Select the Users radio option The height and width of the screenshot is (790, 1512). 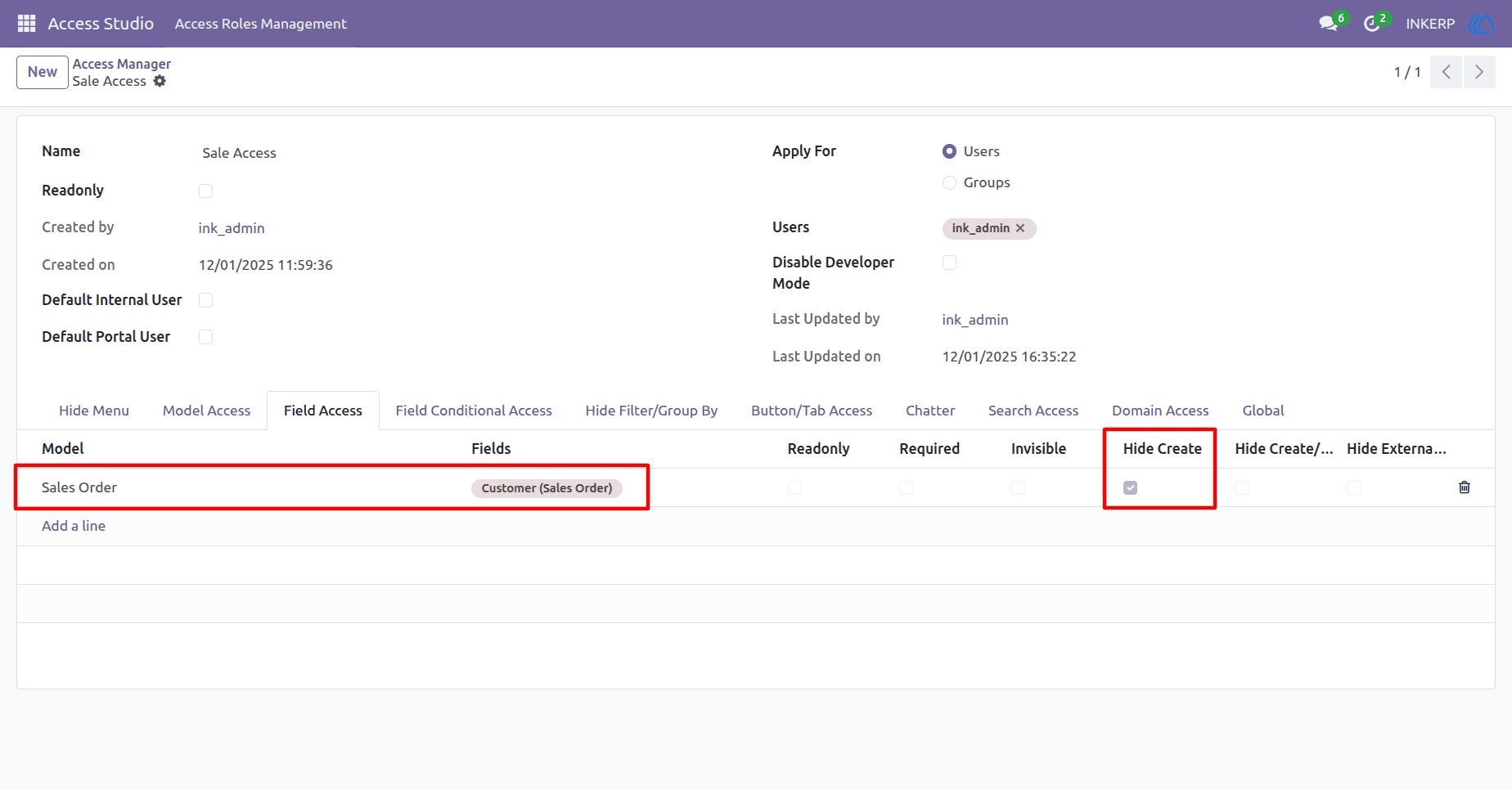coord(949,151)
